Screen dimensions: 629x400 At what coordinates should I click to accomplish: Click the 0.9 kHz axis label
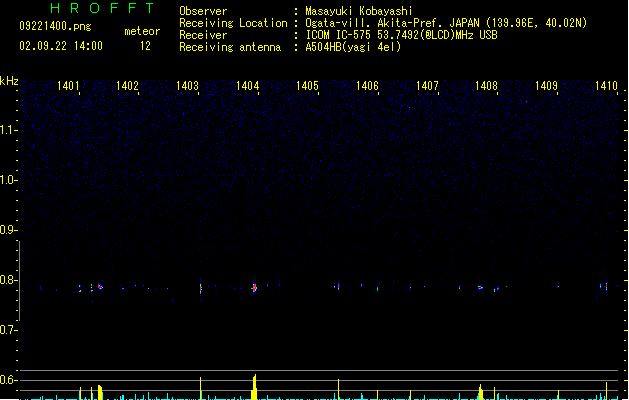coord(8,230)
